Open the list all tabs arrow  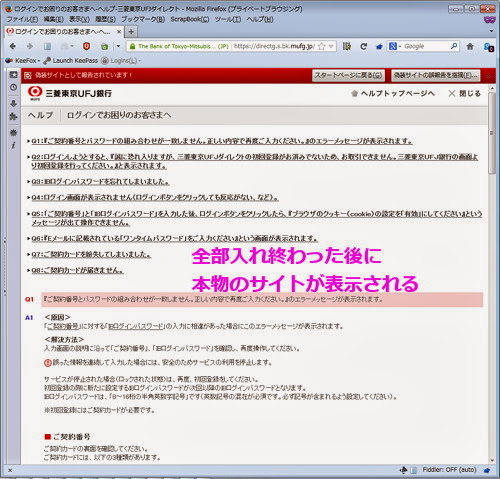pos(491,31)
